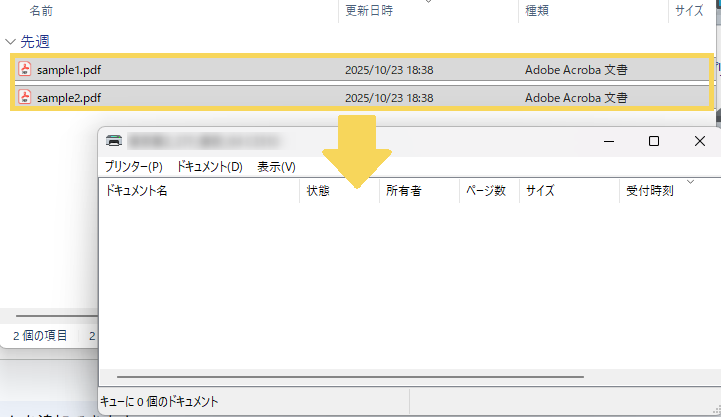Click the 状態 column header in queue
Image resolution: width=721 pixels, height=417 pixels.
click(318, 191)
